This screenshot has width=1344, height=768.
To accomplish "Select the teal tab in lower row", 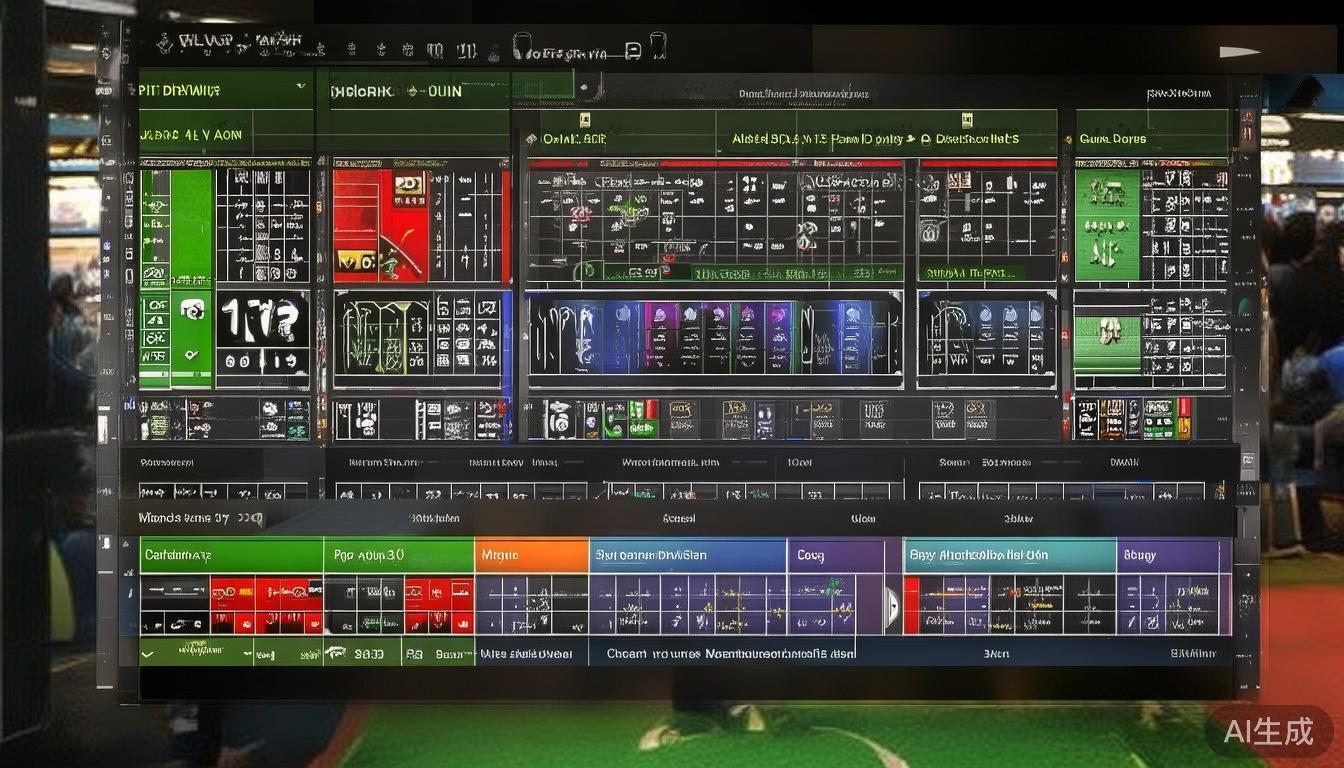I will click(x=1009, y=555).
